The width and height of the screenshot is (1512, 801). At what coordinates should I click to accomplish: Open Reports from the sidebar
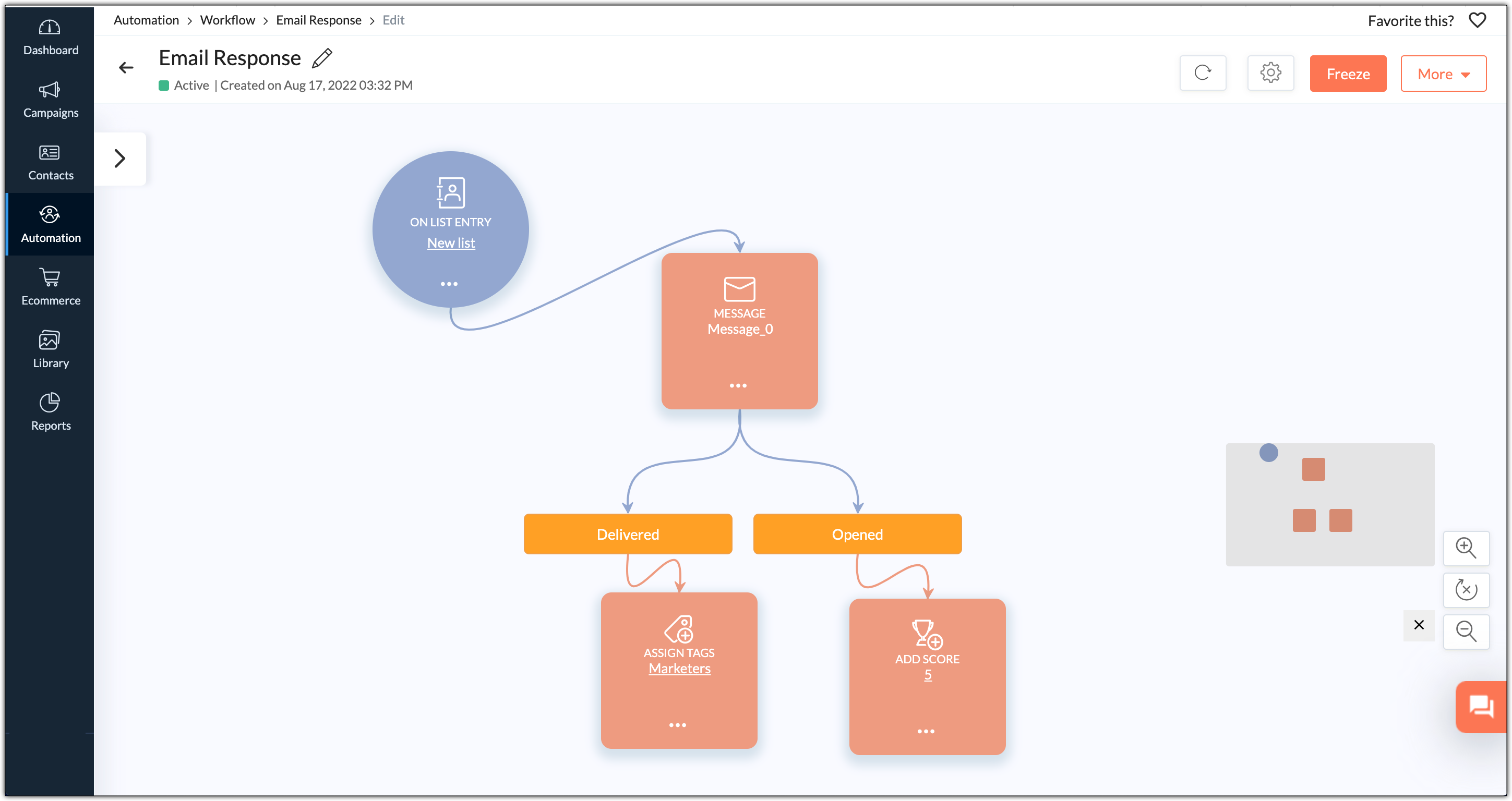pyautogui.click(x=51, y=412)
